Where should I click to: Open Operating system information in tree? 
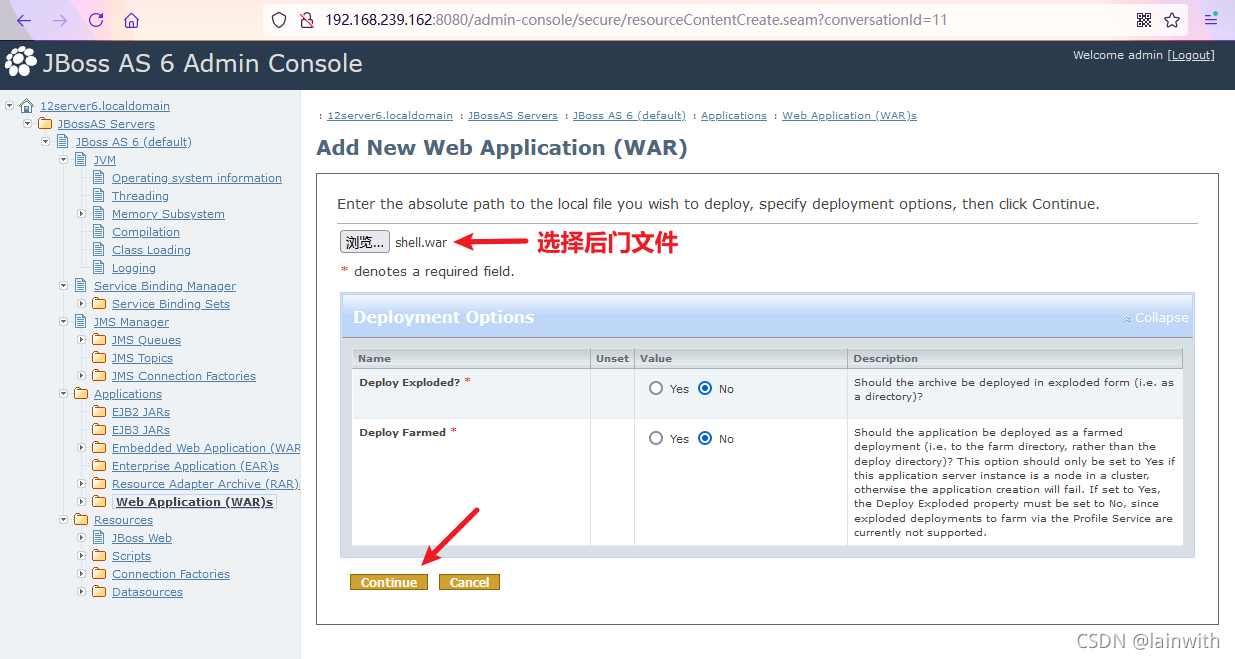pyautogui.click(x=196, y=178)
